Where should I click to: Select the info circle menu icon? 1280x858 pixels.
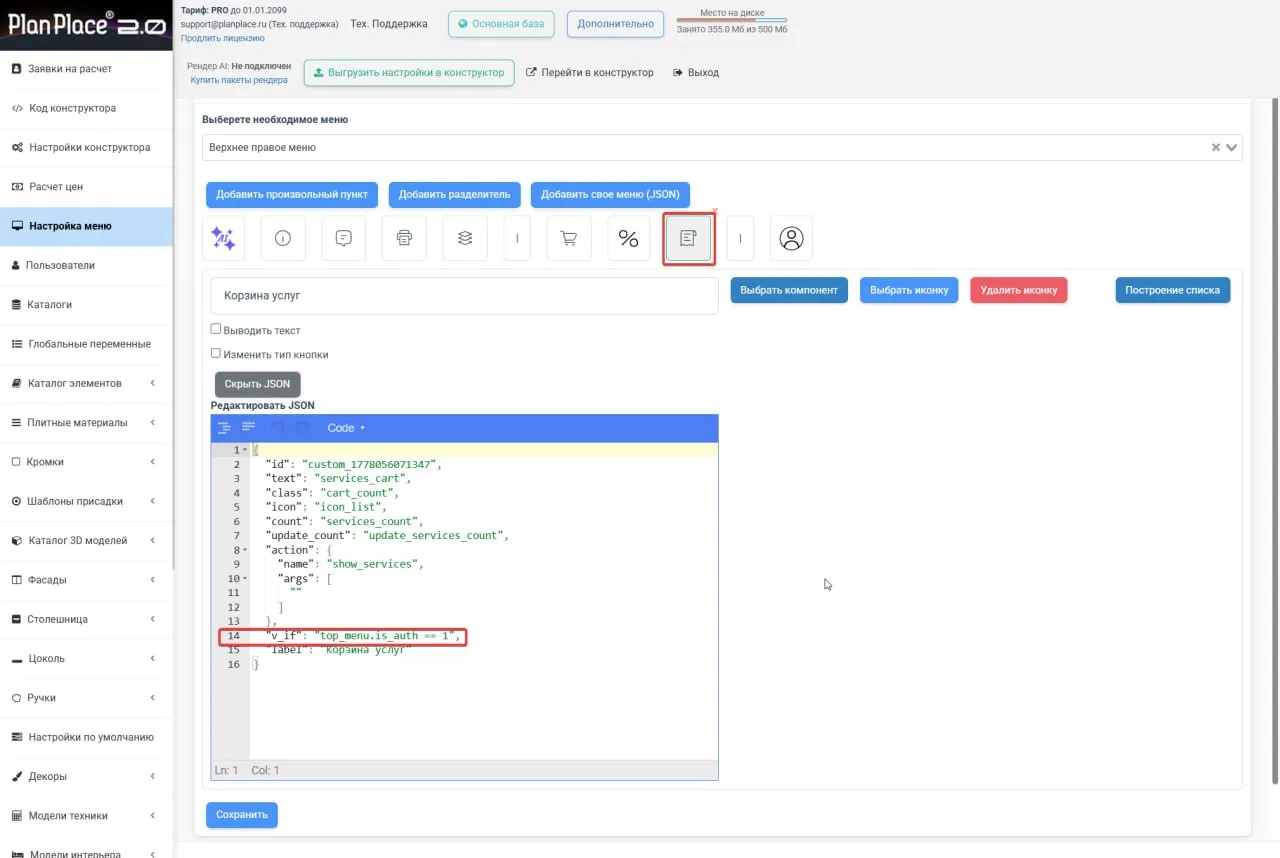[x=283, y=238]
